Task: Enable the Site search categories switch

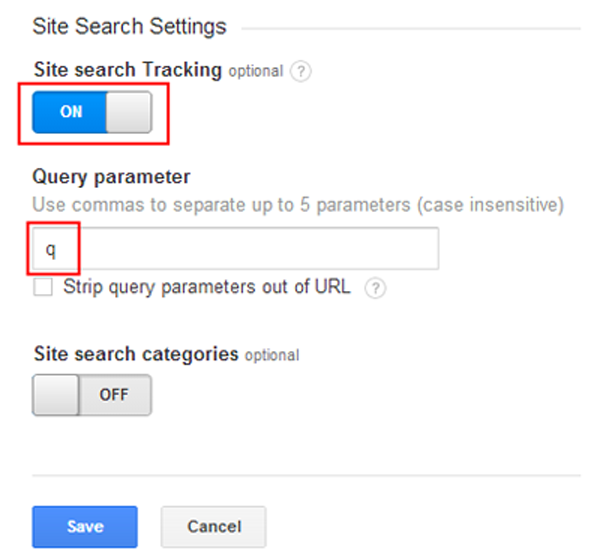Action: [x=92, y=395]
